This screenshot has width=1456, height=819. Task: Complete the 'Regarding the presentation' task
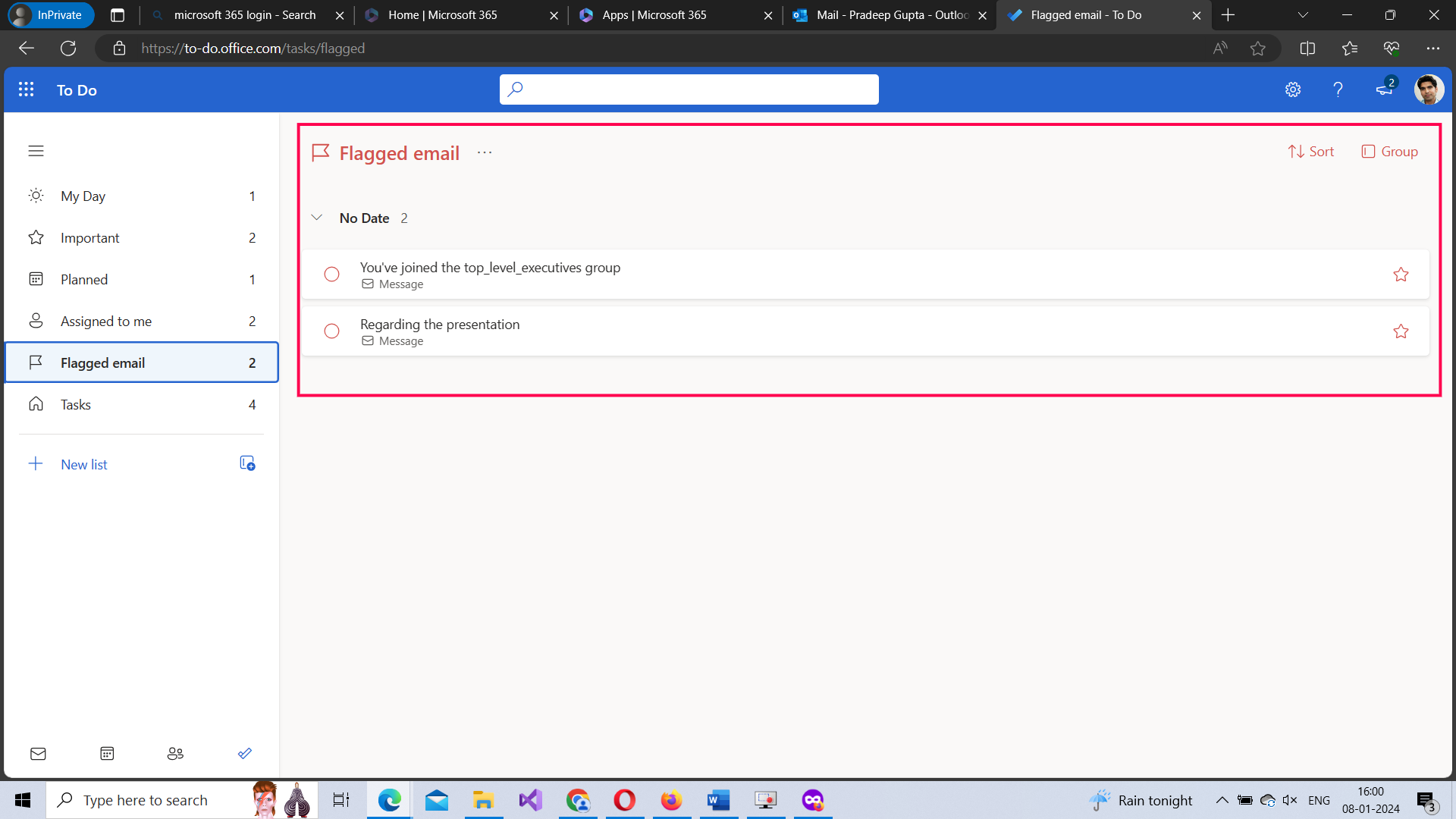tap(331, 331)
